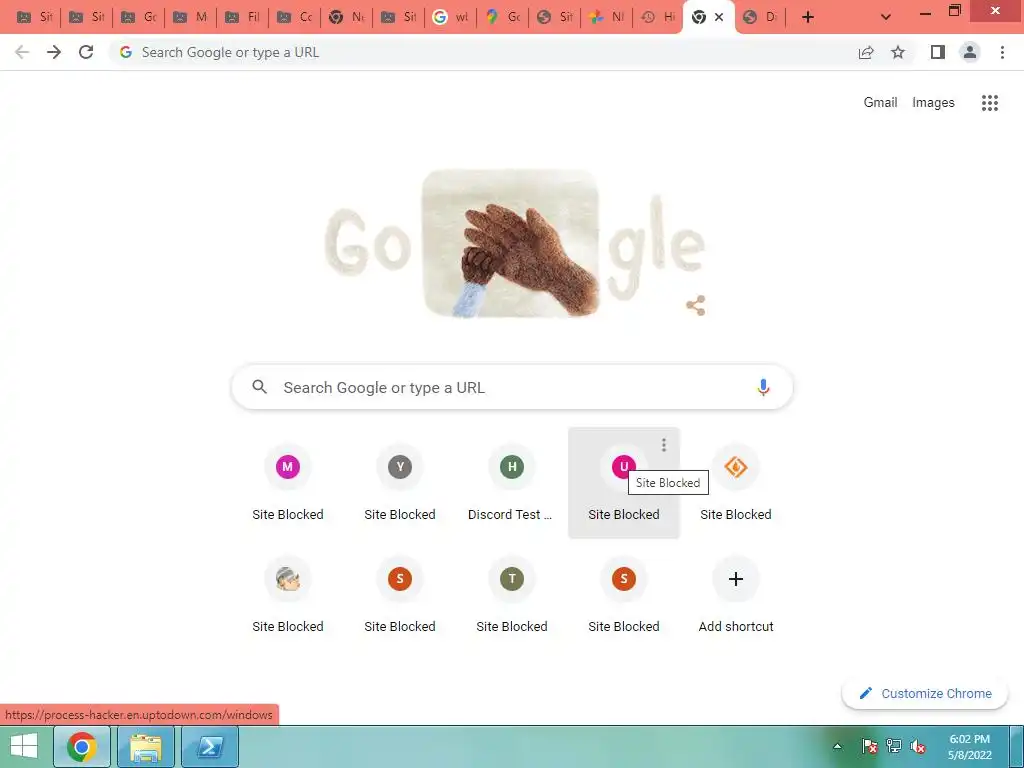Switch to the History tab
This screenshot has height=768, width=1024.
pos(658,17)
